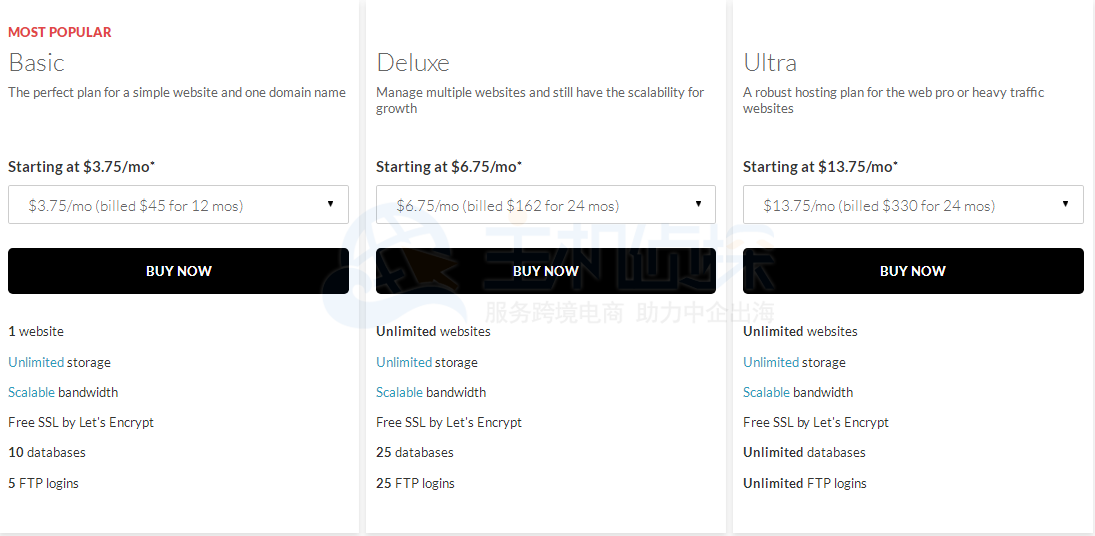Image resolution: width=1095 pixels, height=536 pixels.
Task: Click BUY NOW for the Basic plan
Action: click(x=178, y=271)
